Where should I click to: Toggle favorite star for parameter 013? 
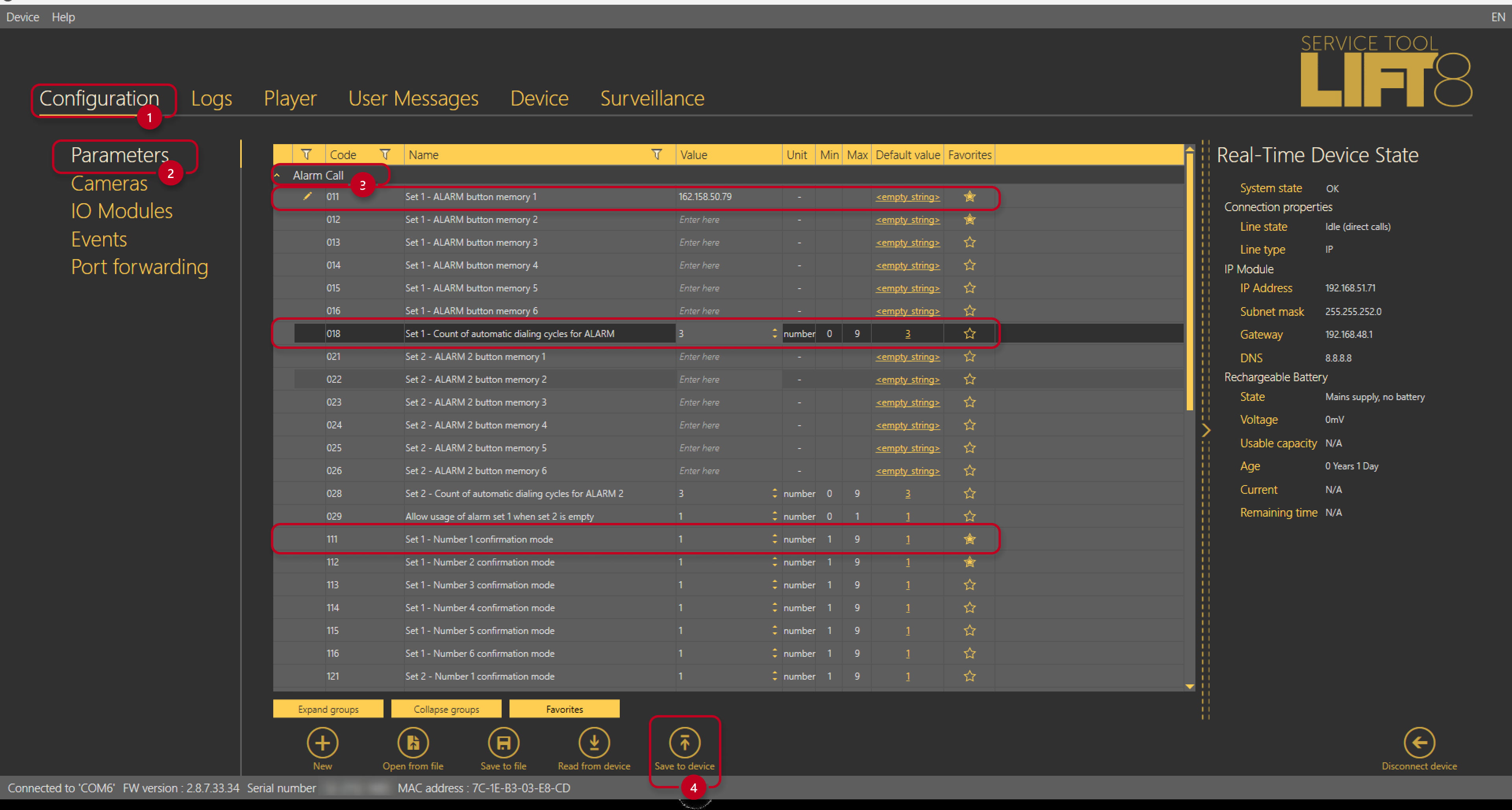970,243
